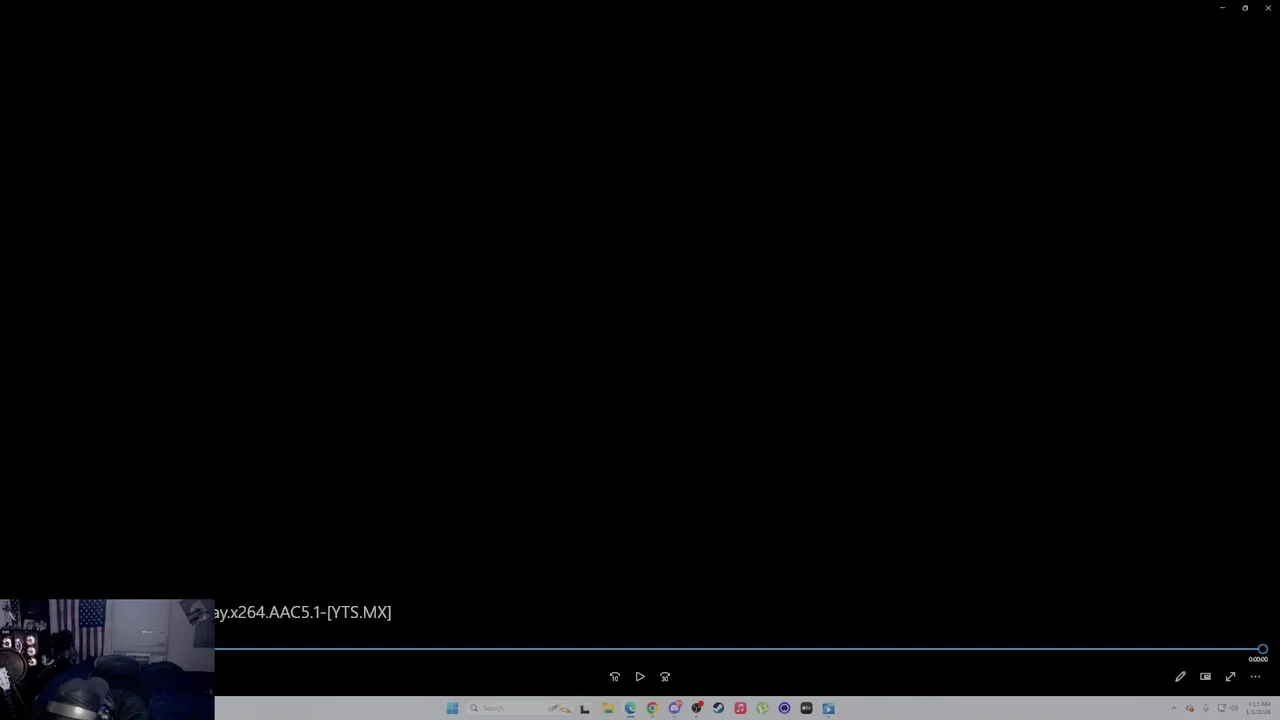Click the 0:00:00 remaining time label
Viewport: 1280px width, 720px height.
tap(1258, 660)
